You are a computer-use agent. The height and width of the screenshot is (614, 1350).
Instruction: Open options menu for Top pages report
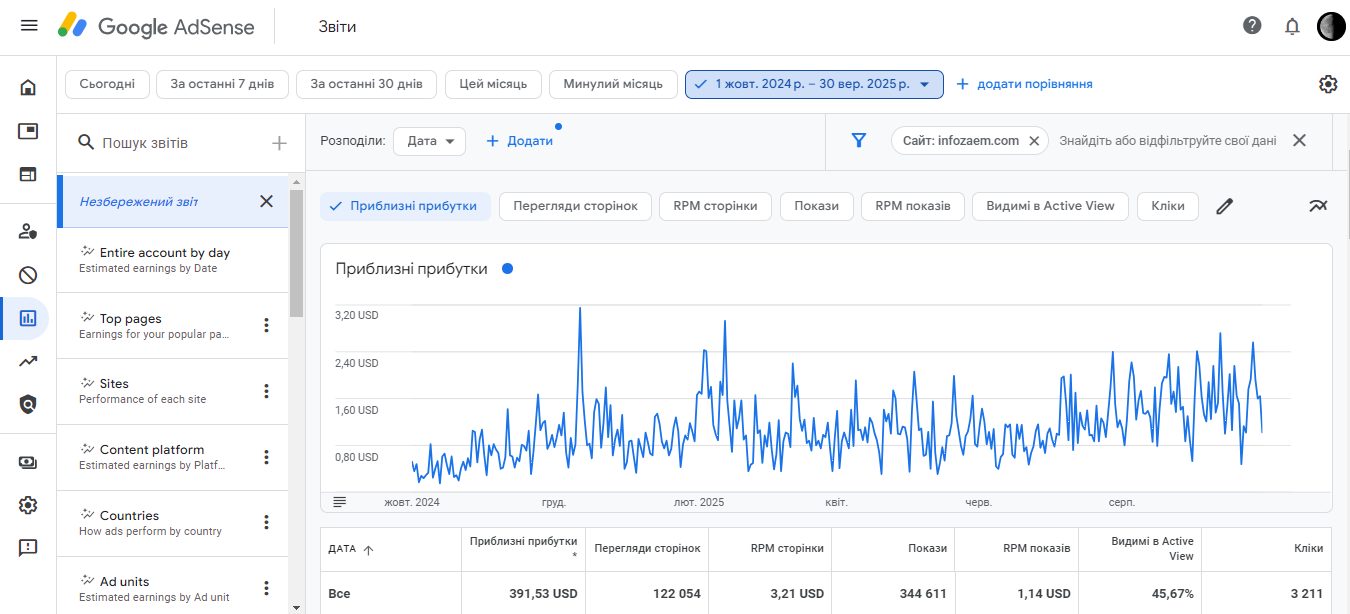click(266, 325)
